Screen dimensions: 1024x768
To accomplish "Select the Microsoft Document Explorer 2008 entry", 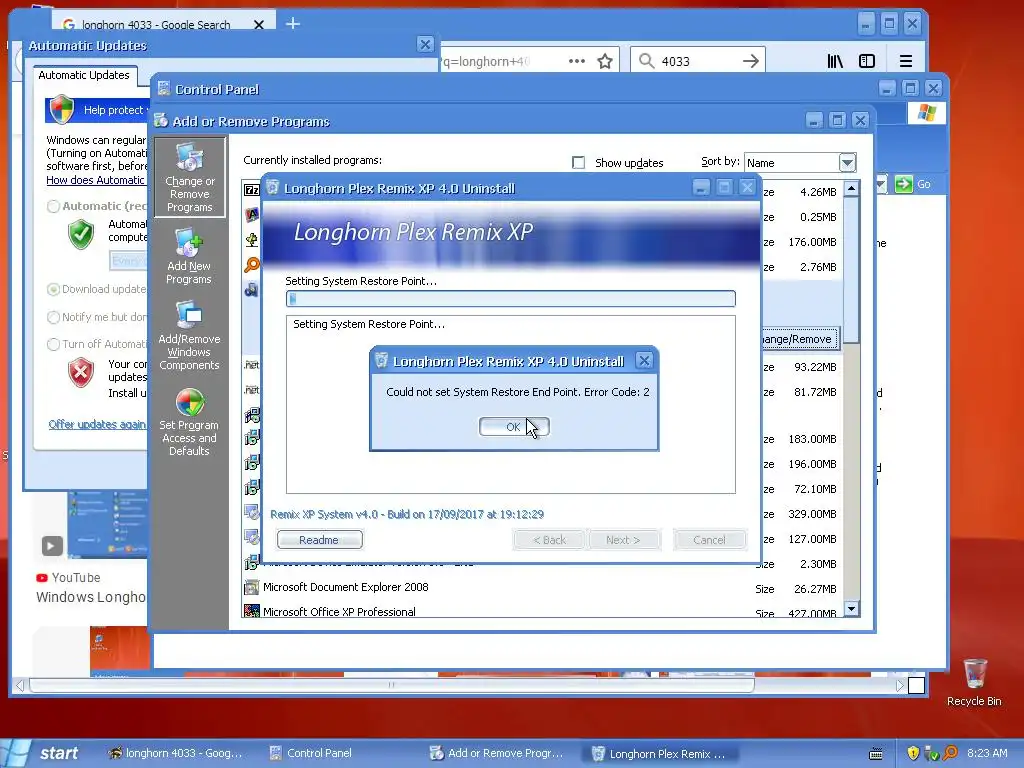I will (542, 588).
